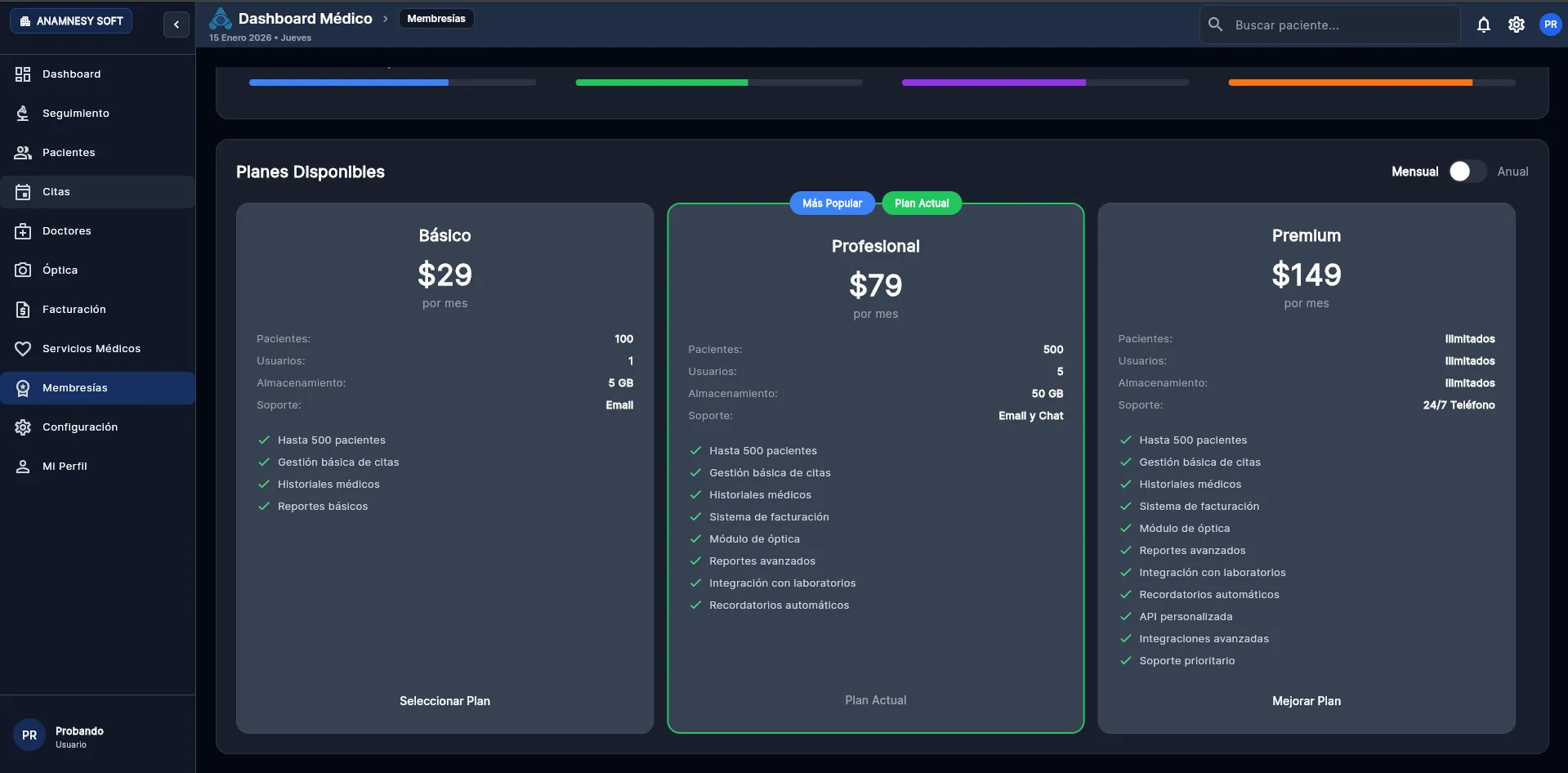Click Plan Actual button on Profesional card
The image size is (1568, 773).
(876, 700)
